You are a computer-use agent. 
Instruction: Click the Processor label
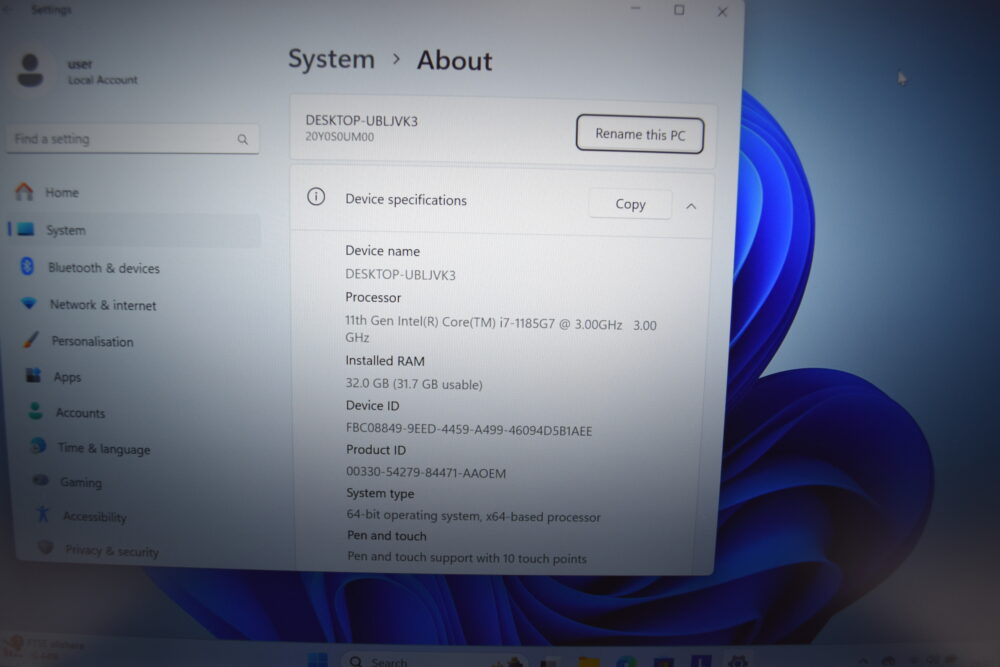coord(373,297)
